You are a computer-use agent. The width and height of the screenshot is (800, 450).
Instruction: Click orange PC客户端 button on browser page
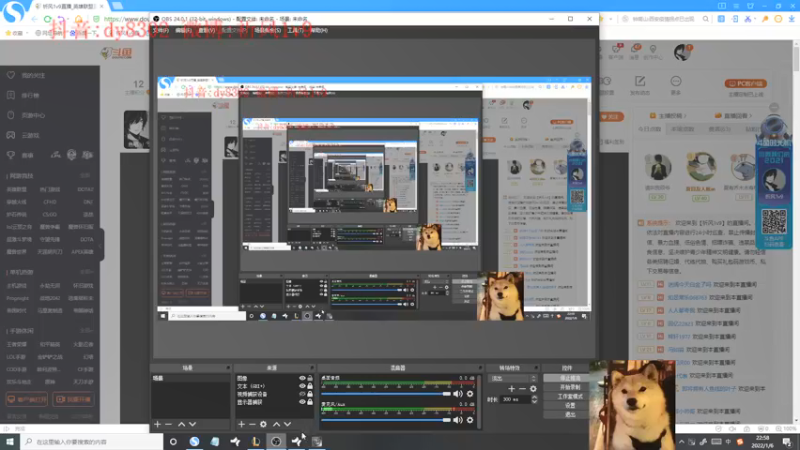point(745,83)
